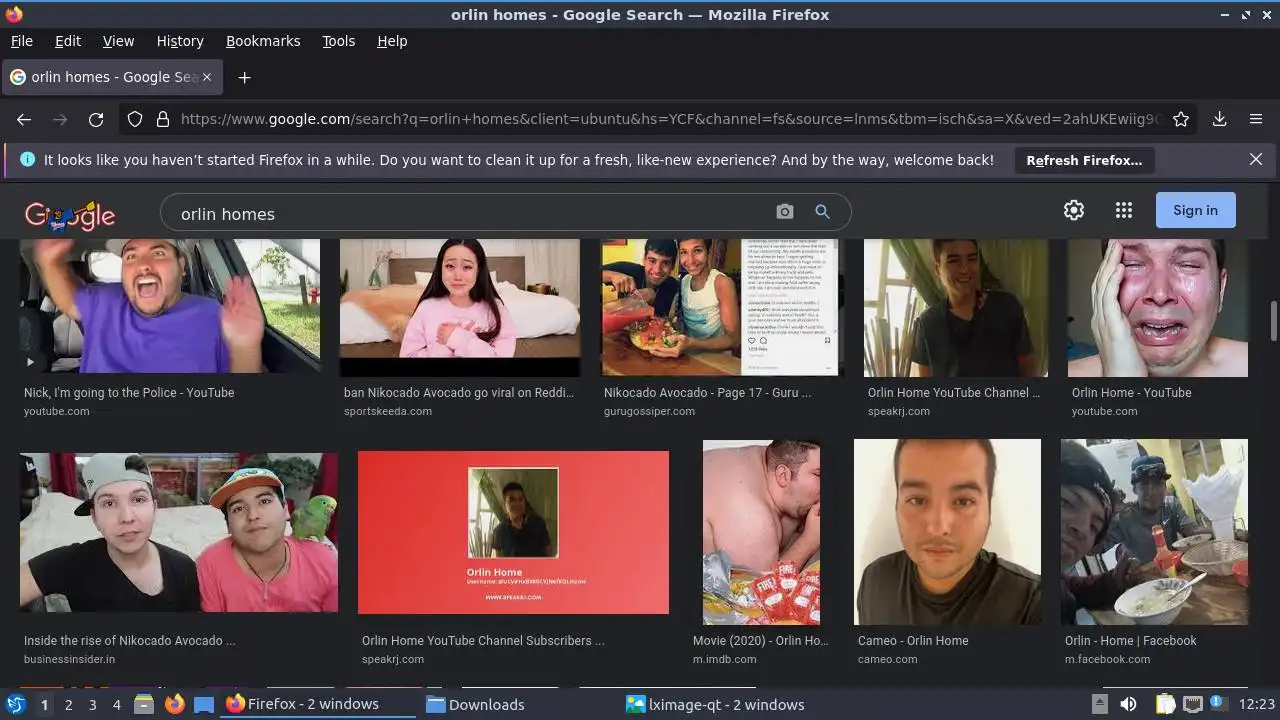Open a new tab with the plus button
This screenshot has height=720, width=1280.
pyautogui.click(x=244, y=77)
